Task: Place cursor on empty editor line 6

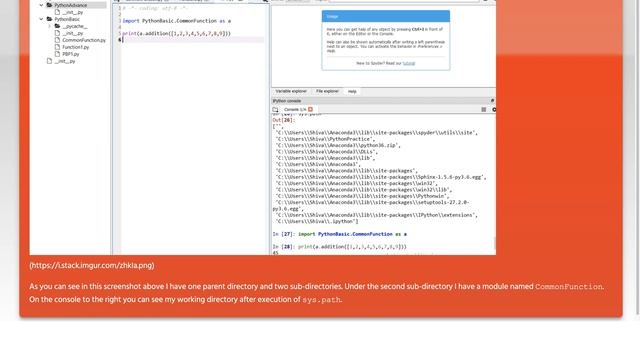Action: click(192, 40)
